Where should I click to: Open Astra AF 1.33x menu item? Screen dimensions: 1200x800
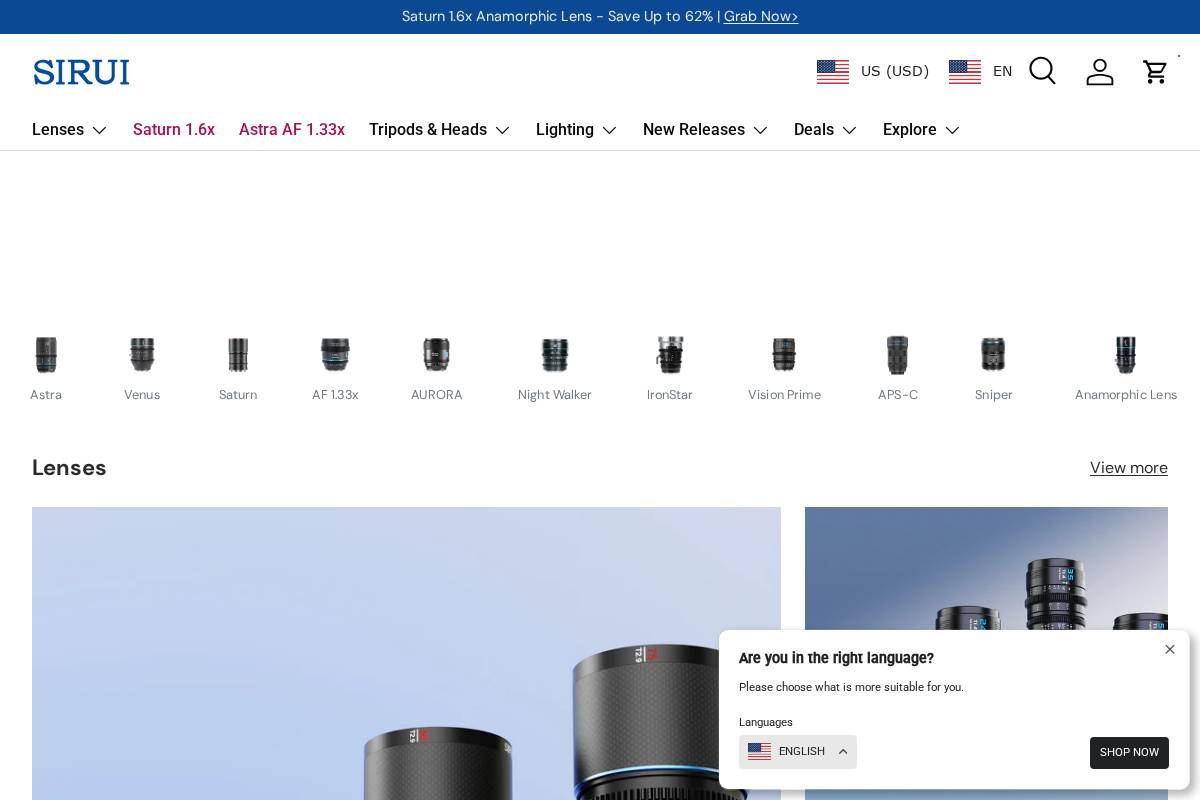[292, 130]
